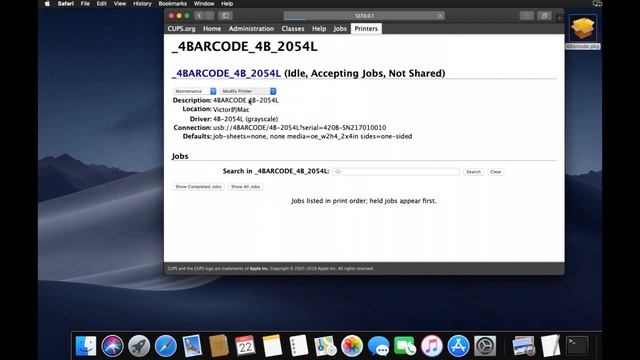Open the Window menu
640x360 pixels.
(204, 4)
